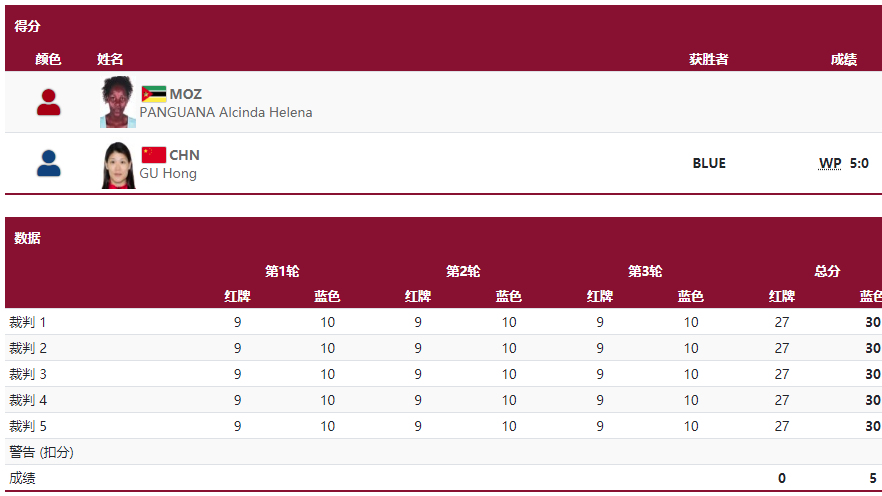882x496 pixels.
Task: Click the WP abbreviation next to 5:0
Action: [x=830, y=163]
